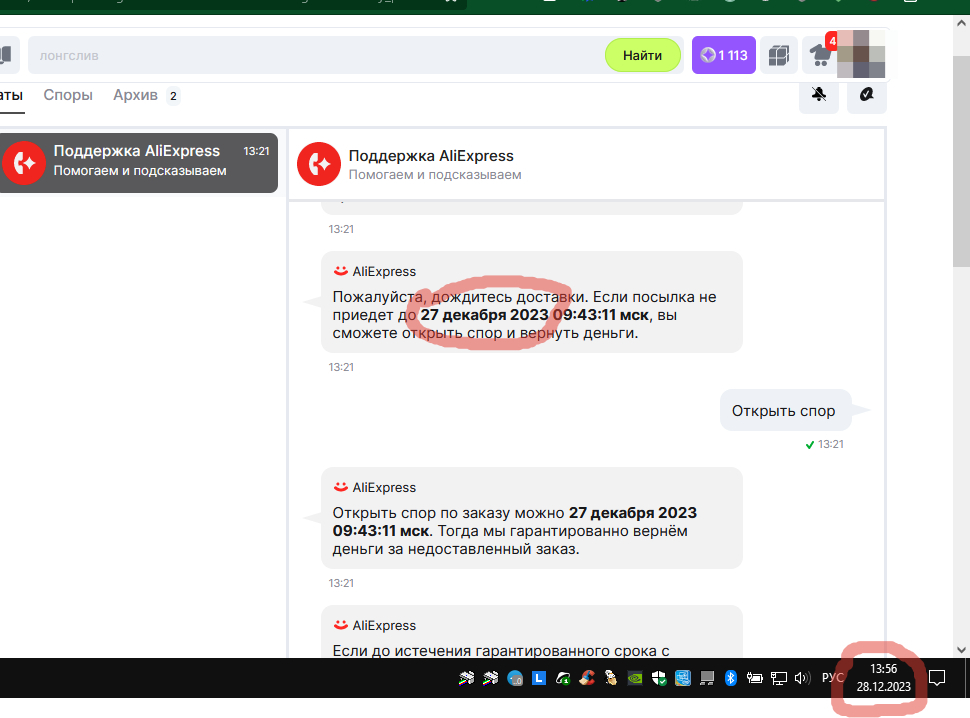This screenshot has width=970, height=718.
Task: Switch the РУС keyboard language indicator
Action: [x=832, y=678]
